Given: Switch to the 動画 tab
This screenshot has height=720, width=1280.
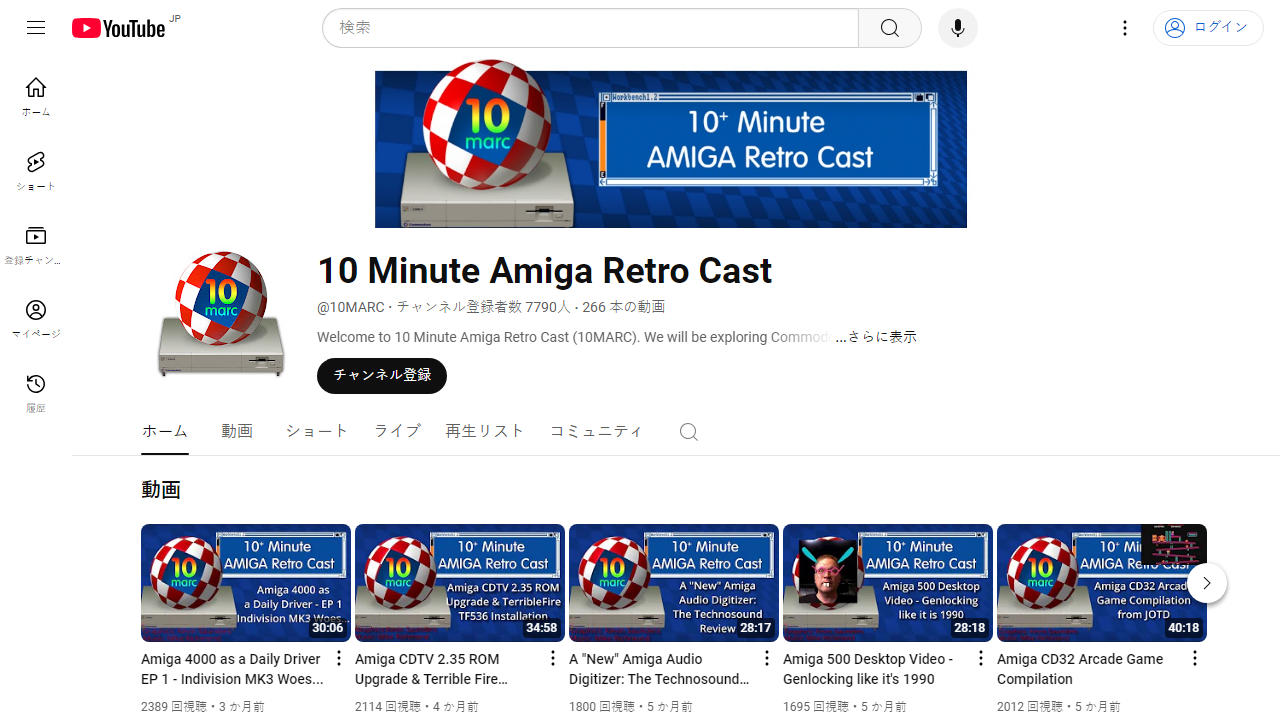Looking at the screenshot, I should click(x=237, y=431).
